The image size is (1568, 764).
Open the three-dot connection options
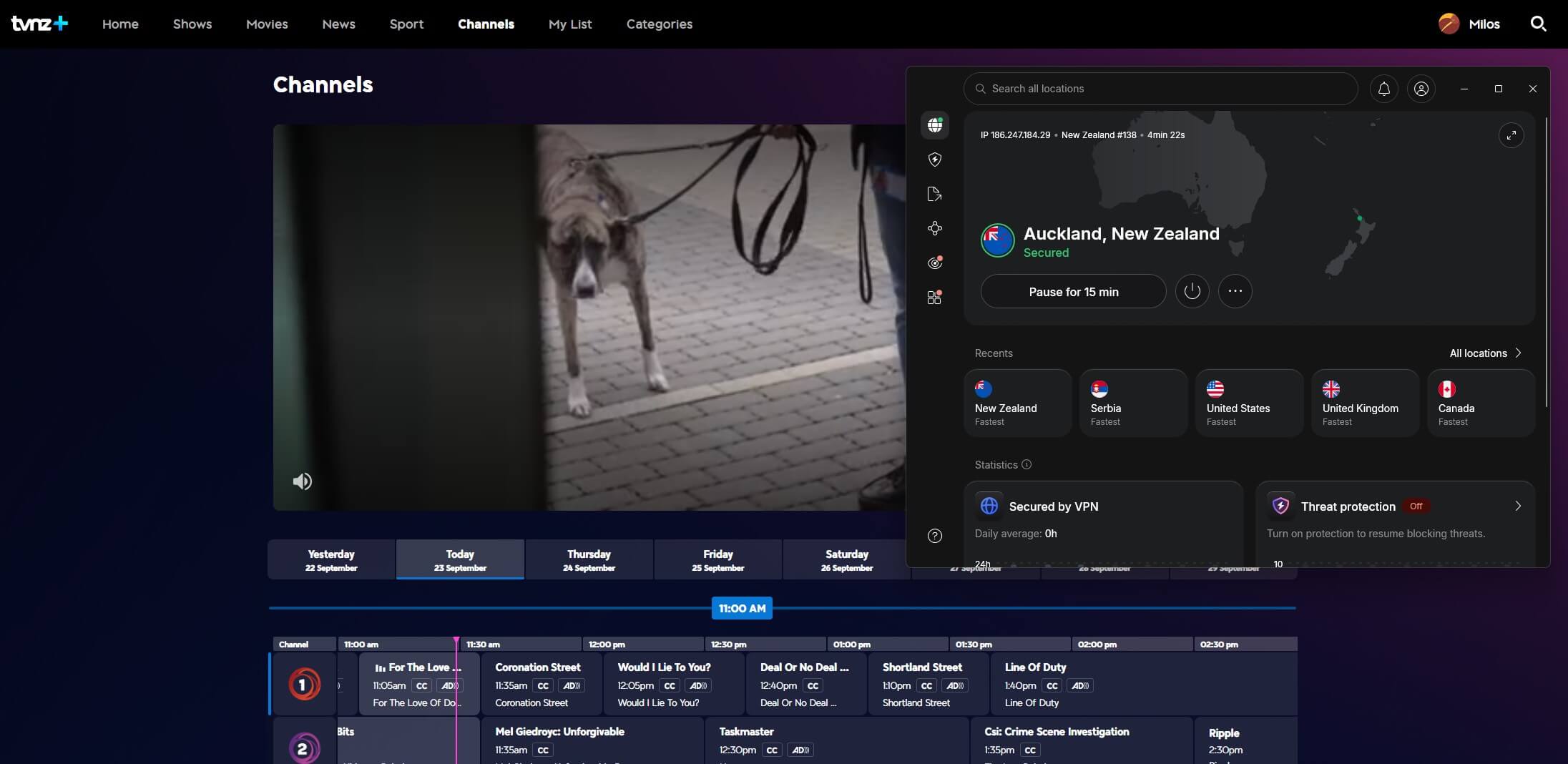1235,291
